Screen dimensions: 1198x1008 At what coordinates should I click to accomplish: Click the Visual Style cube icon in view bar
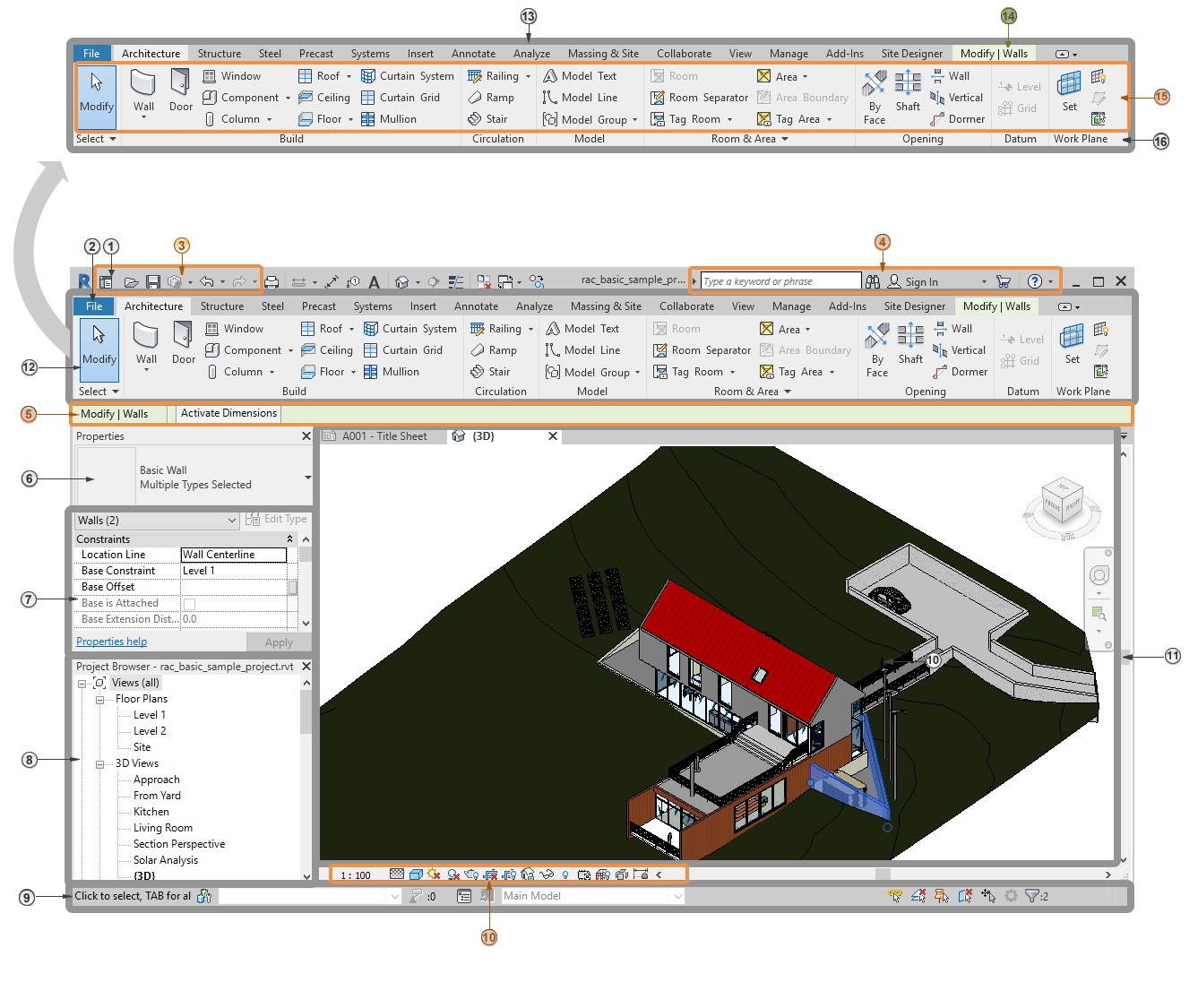point(416,874)
